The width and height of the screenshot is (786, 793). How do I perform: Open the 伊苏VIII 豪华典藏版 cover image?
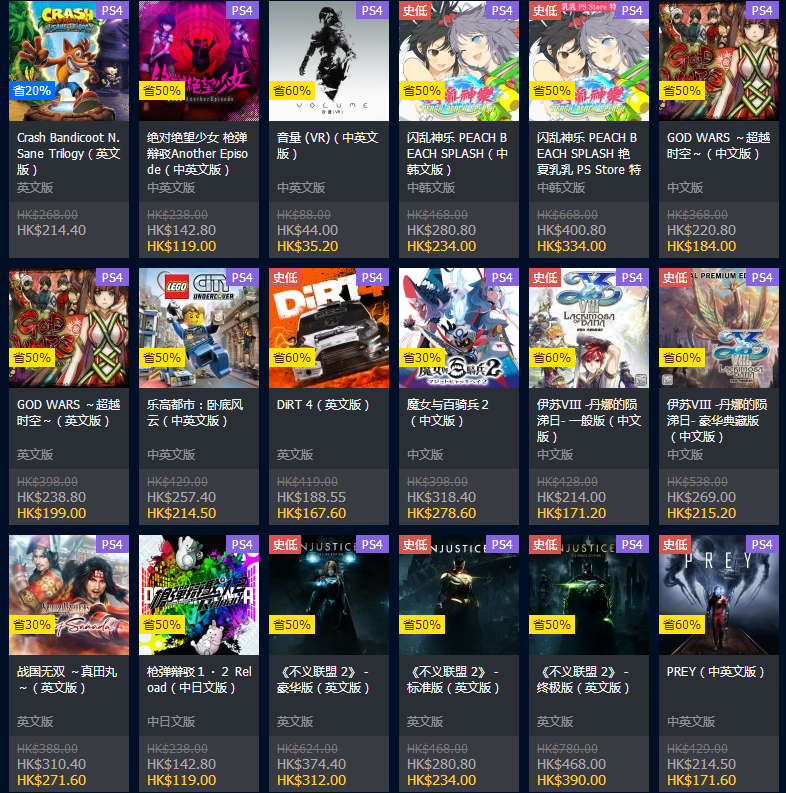[719, 328]
